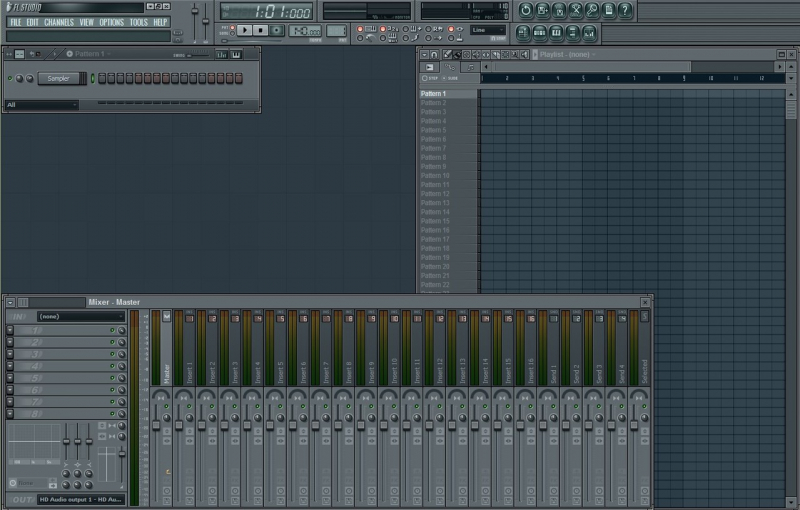Open the channel filter dropdown labeled All

pyautogui.click(x=41, y=104)
